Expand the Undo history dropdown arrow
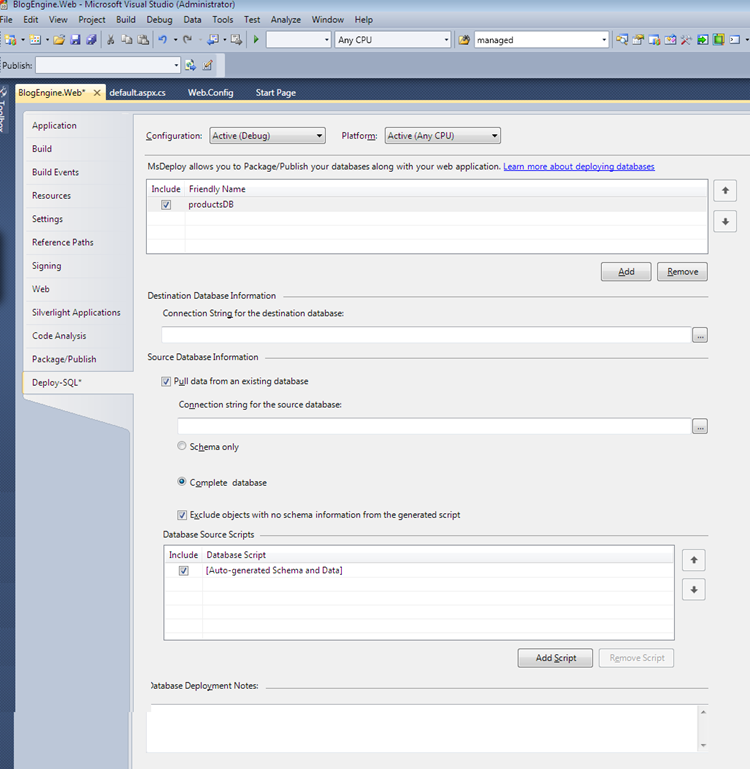The height and width of the screenshot is (769, 750). tap(175, 40)
